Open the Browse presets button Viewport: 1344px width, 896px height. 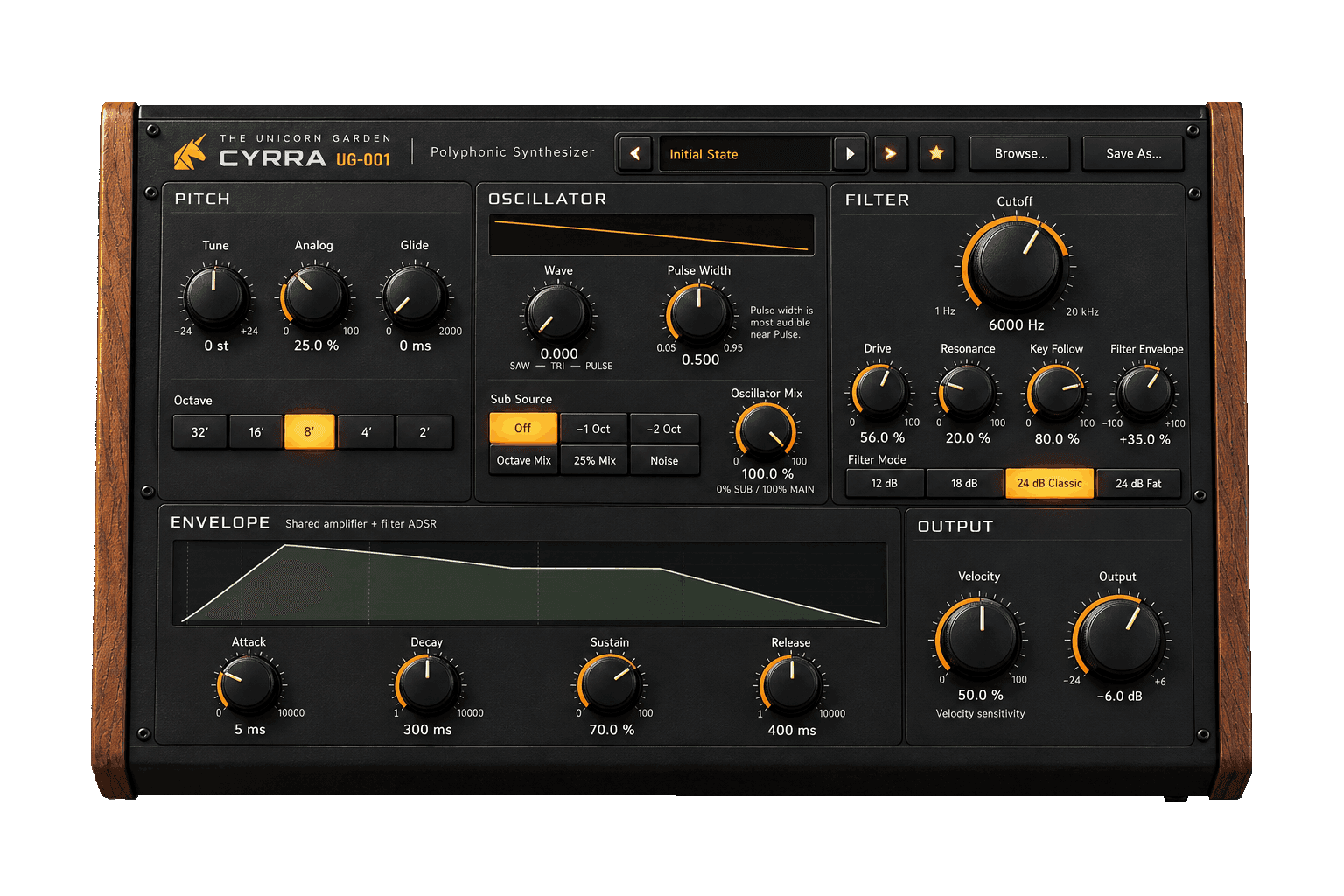(1020, 154)
